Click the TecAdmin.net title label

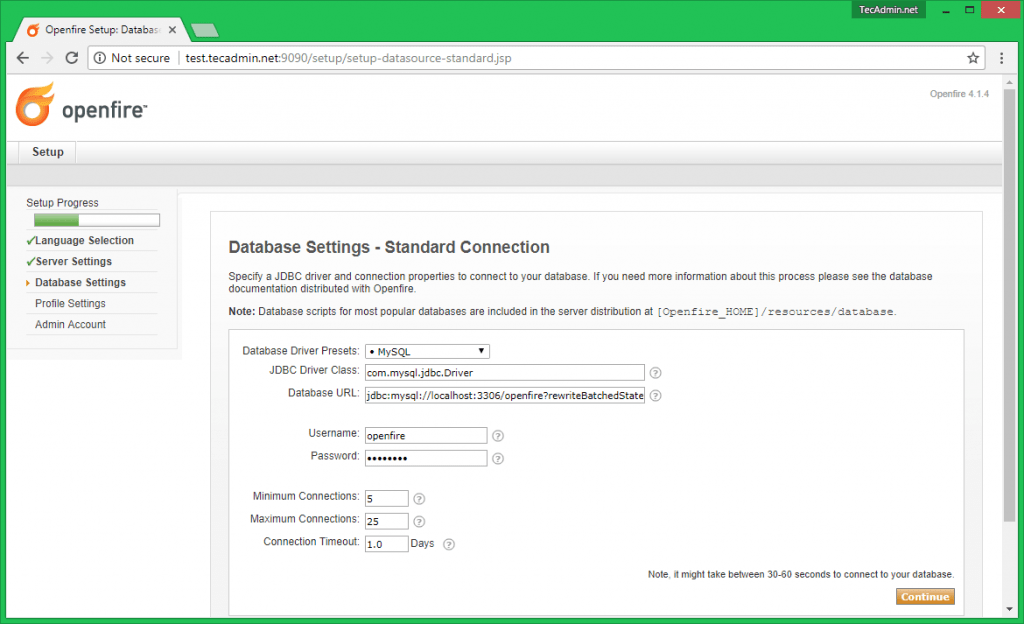pos(888,10)
